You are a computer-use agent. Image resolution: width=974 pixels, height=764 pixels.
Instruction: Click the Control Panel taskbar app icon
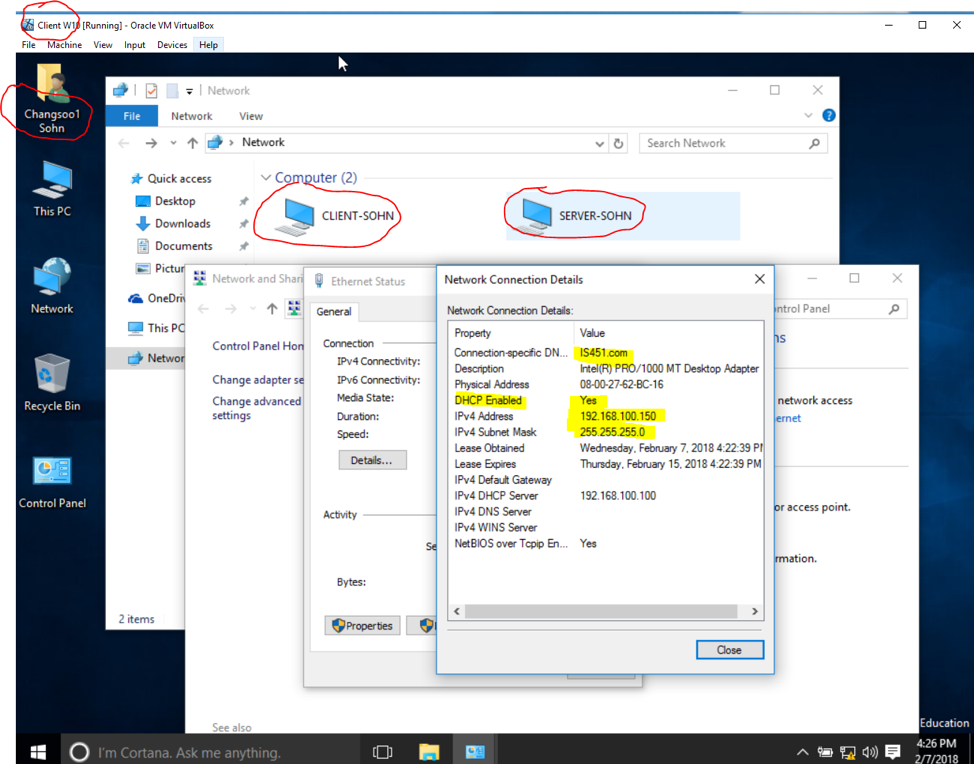pyautogui.click(x=475, y=752)
